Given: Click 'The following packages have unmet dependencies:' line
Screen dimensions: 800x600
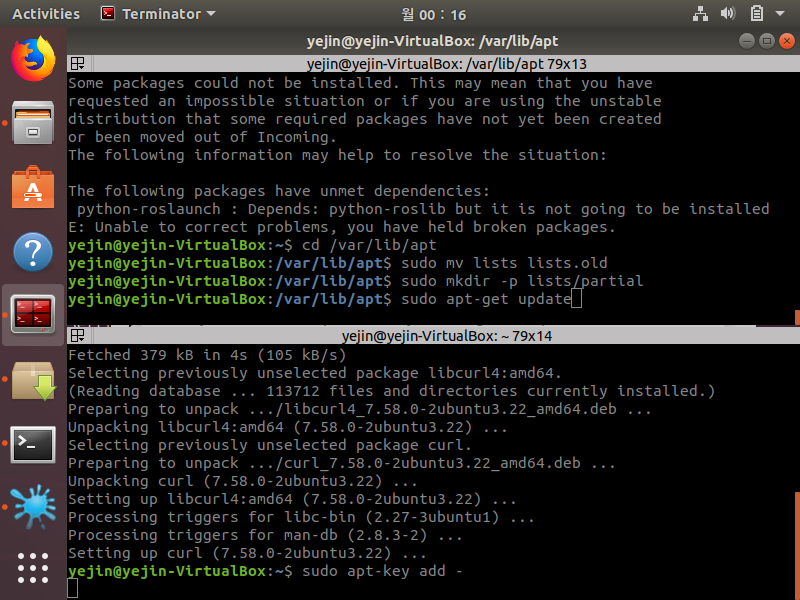Looking at the screenshot, I should click(279, 191).
